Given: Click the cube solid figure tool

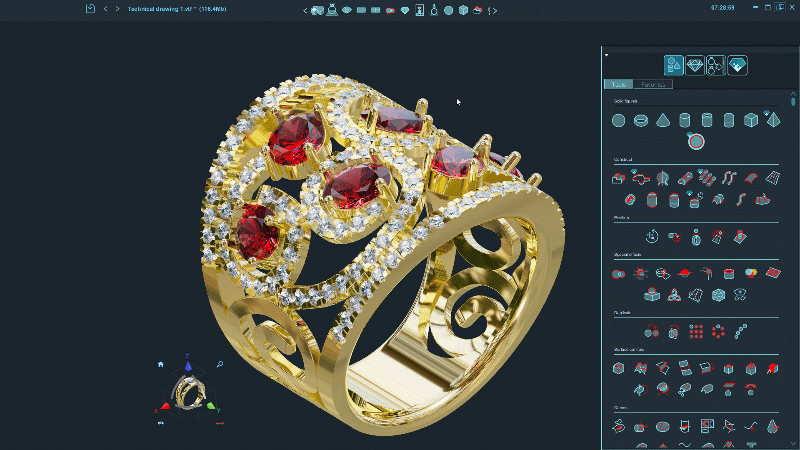Looking at the screenshot, I should pyautogui.click(x=751, y=120).
